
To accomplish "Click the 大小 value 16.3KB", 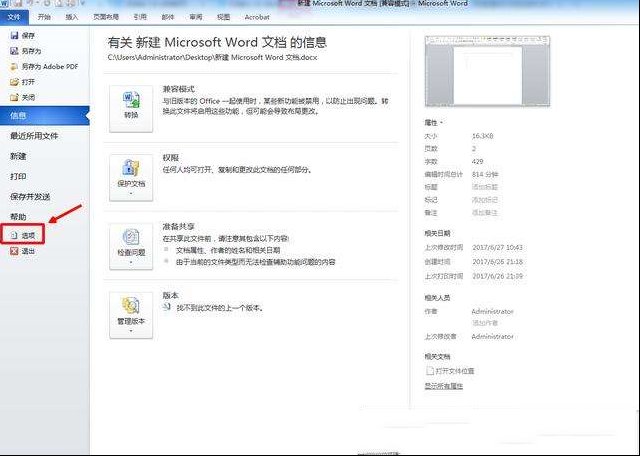I will (x=482, y=136).
